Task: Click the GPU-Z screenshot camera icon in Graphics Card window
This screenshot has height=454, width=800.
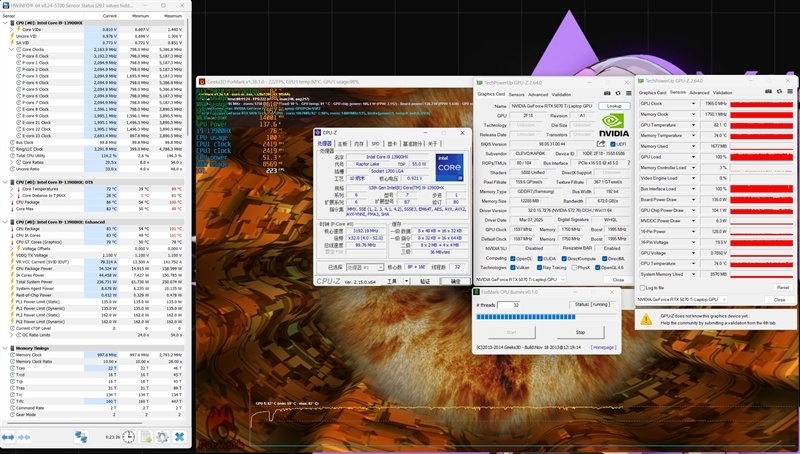Action: click(607, 94)
